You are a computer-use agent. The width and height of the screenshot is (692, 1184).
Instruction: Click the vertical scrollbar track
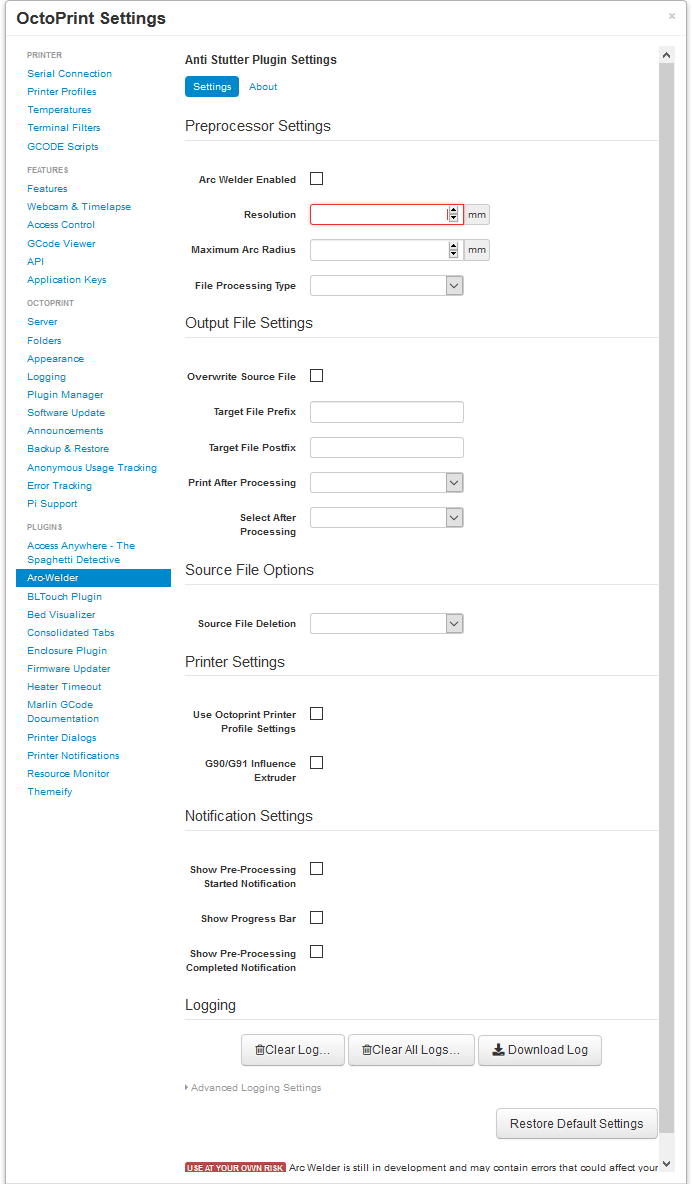pyautogui.click(x=666, y=604)
